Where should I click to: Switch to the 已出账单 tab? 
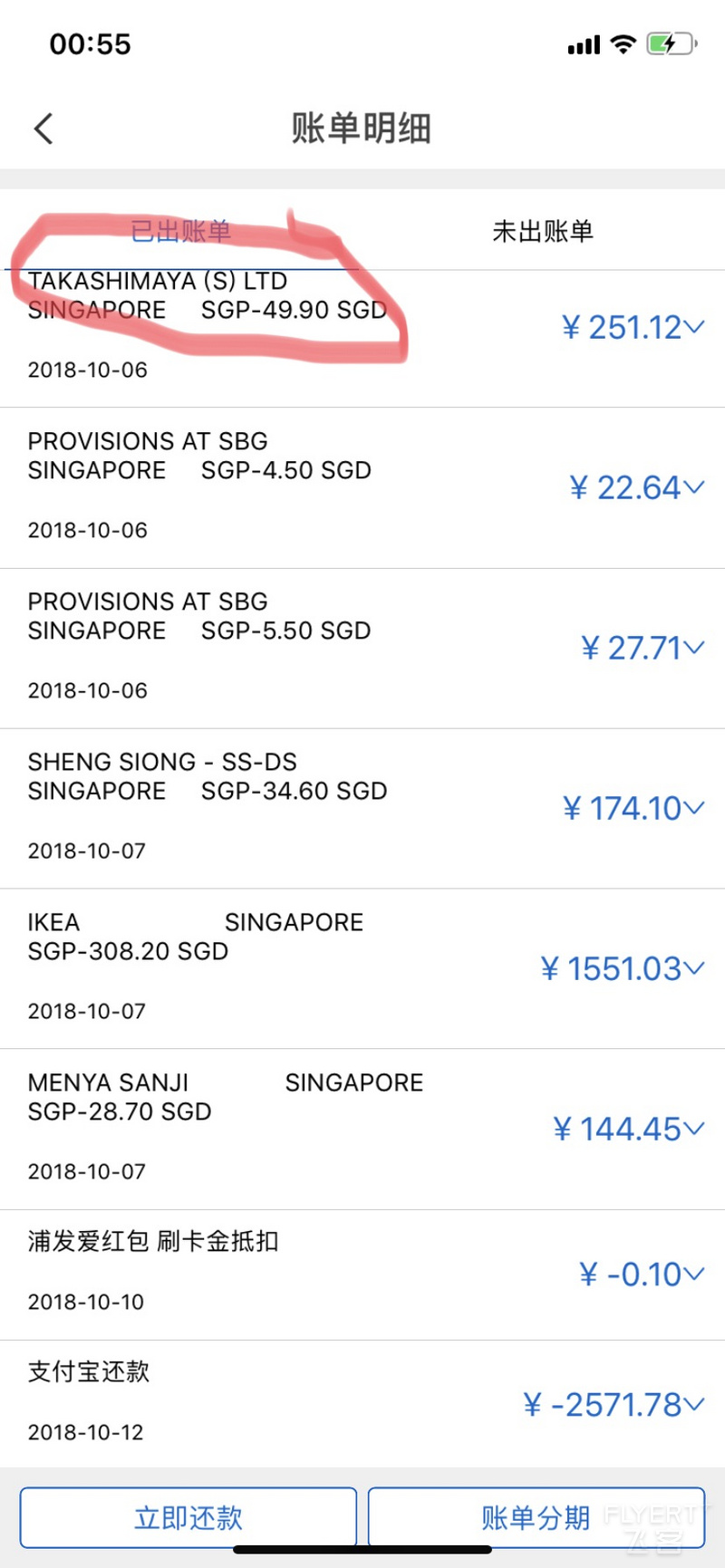coord(181,231)
